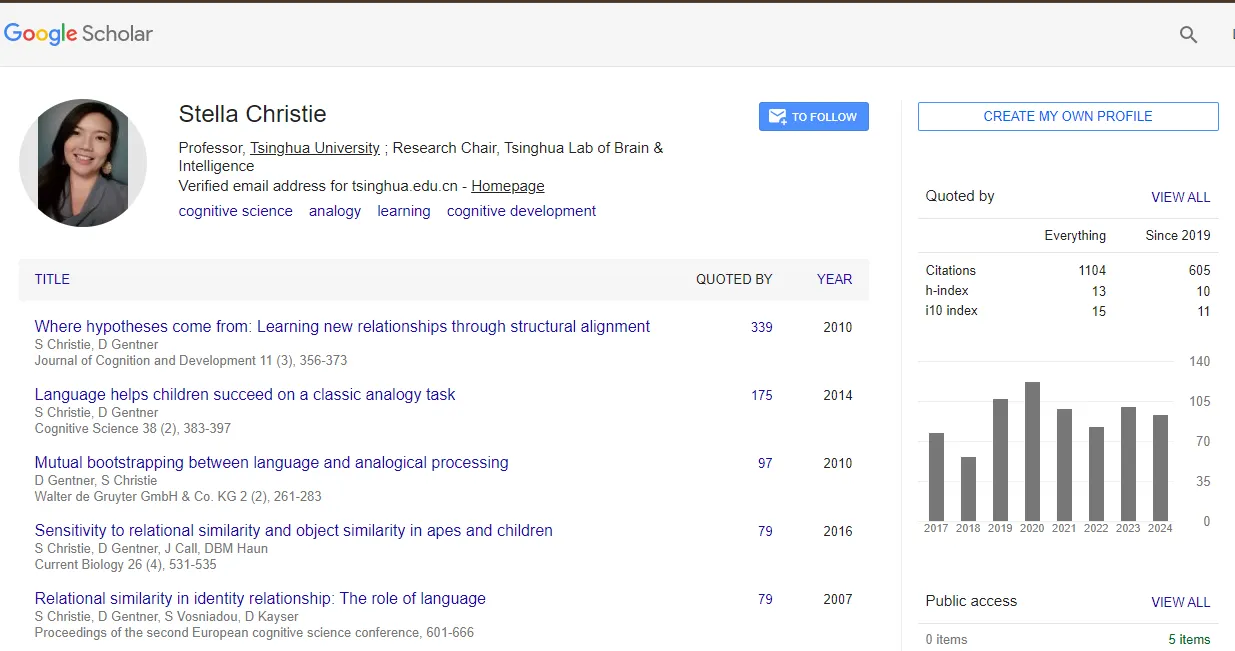Click the To Follow button
This screenshot has width=1235, height=651.
click(x=813, y=117)
